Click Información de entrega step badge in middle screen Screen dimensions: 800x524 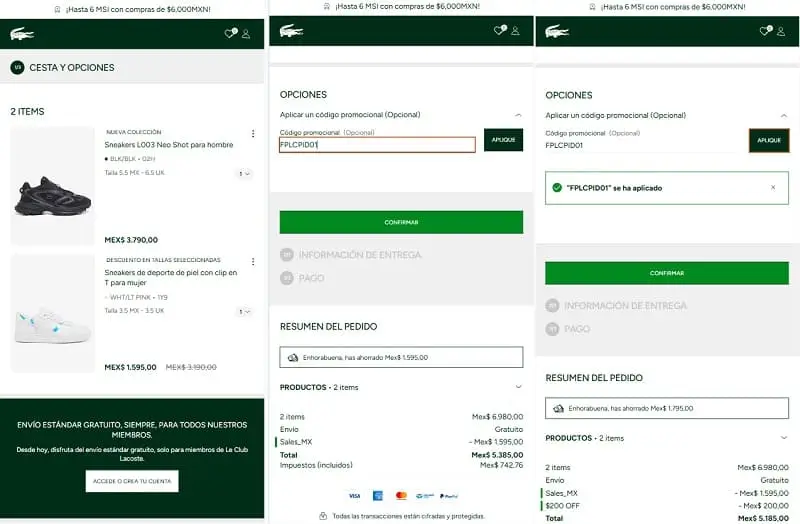pyautogui.click(x=287, y=255)
